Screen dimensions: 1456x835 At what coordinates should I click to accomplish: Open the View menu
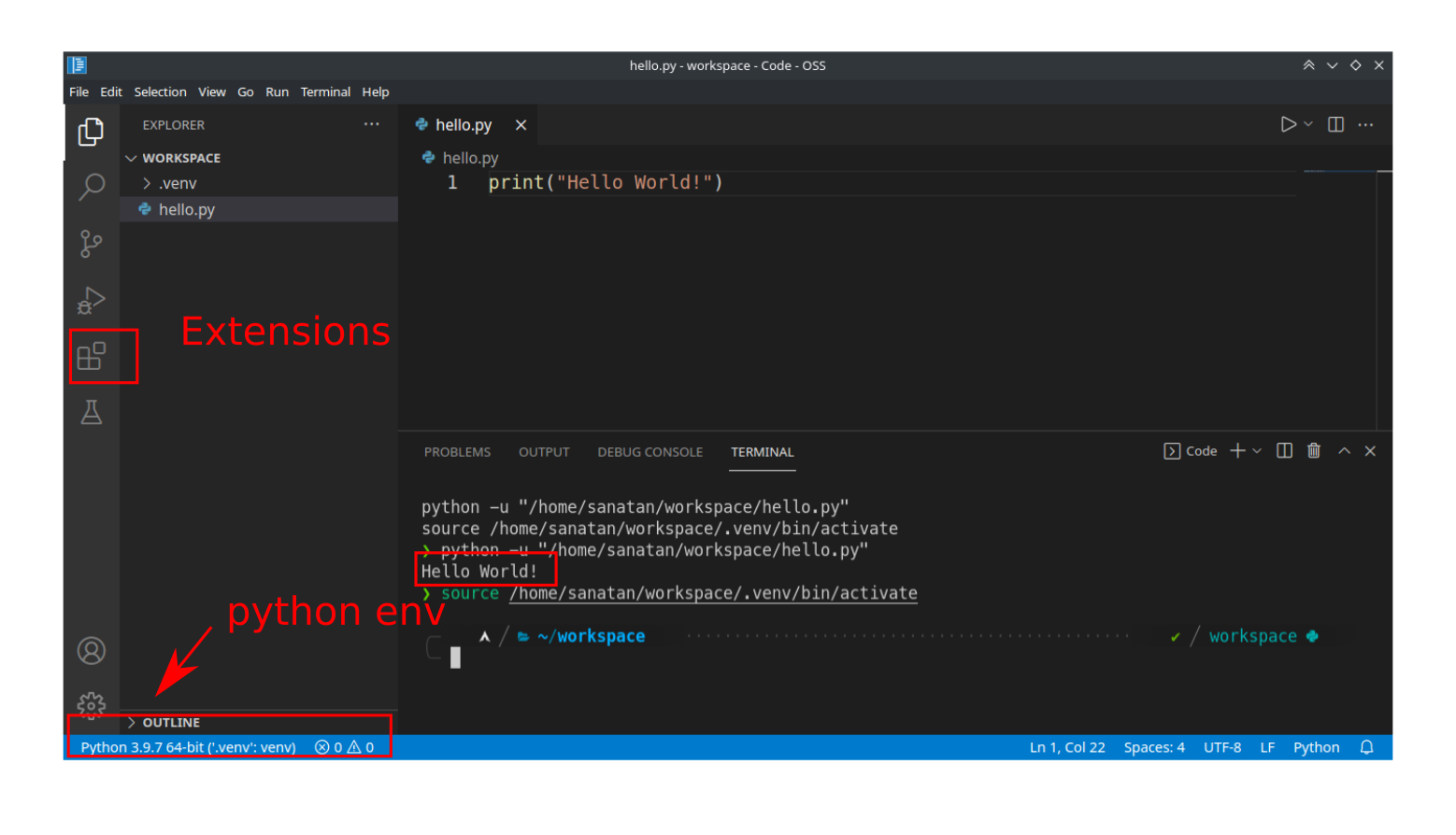pyautogui.click(x=211, y=92)
